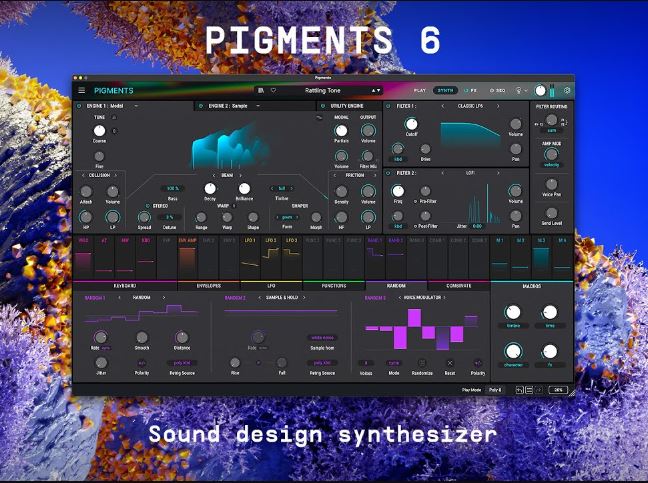Toggle Utility Engine power button
This screenshot has width=648, height=483.
[x=323, y=106]
